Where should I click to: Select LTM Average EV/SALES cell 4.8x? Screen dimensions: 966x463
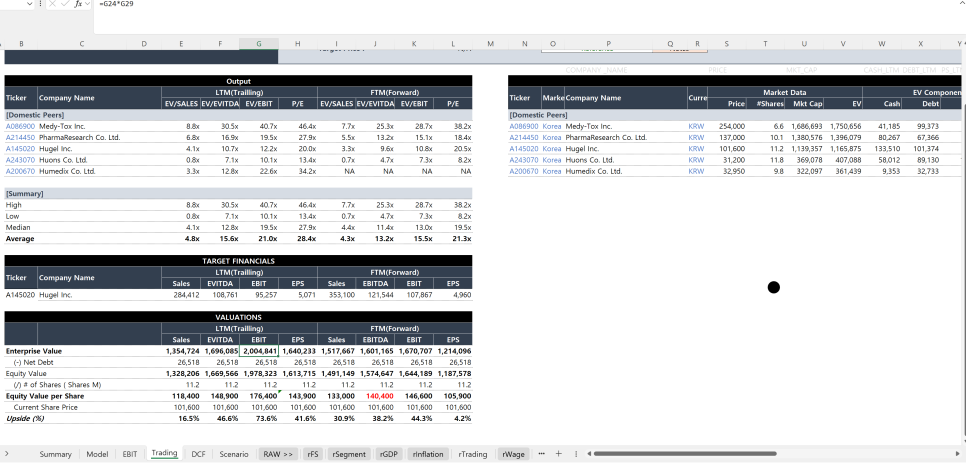[181, 239]
